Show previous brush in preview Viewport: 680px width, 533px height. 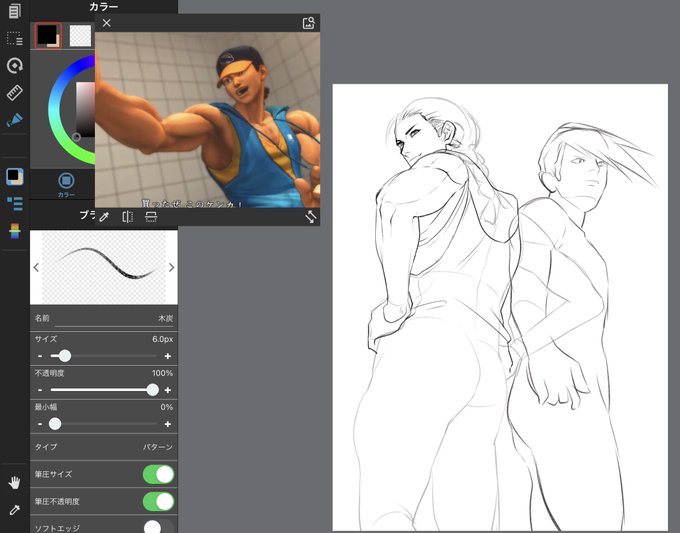(36, 268)
